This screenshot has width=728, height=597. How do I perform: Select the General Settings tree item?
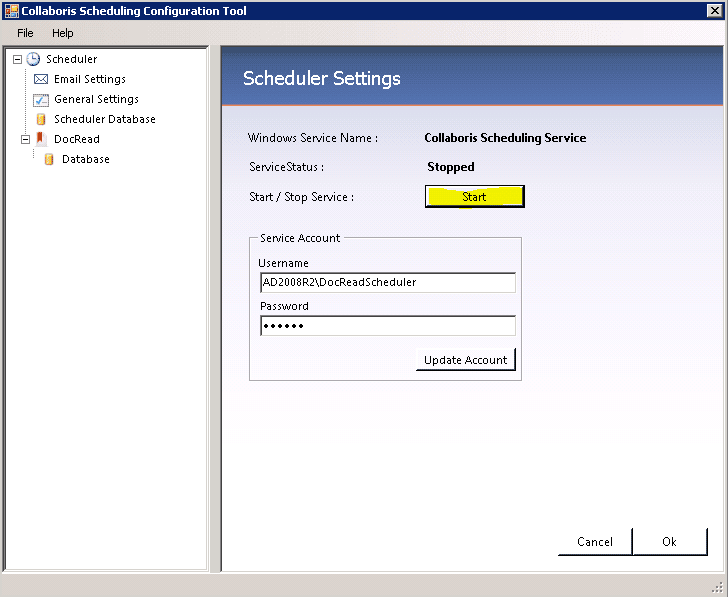click(x=96, y=99)
